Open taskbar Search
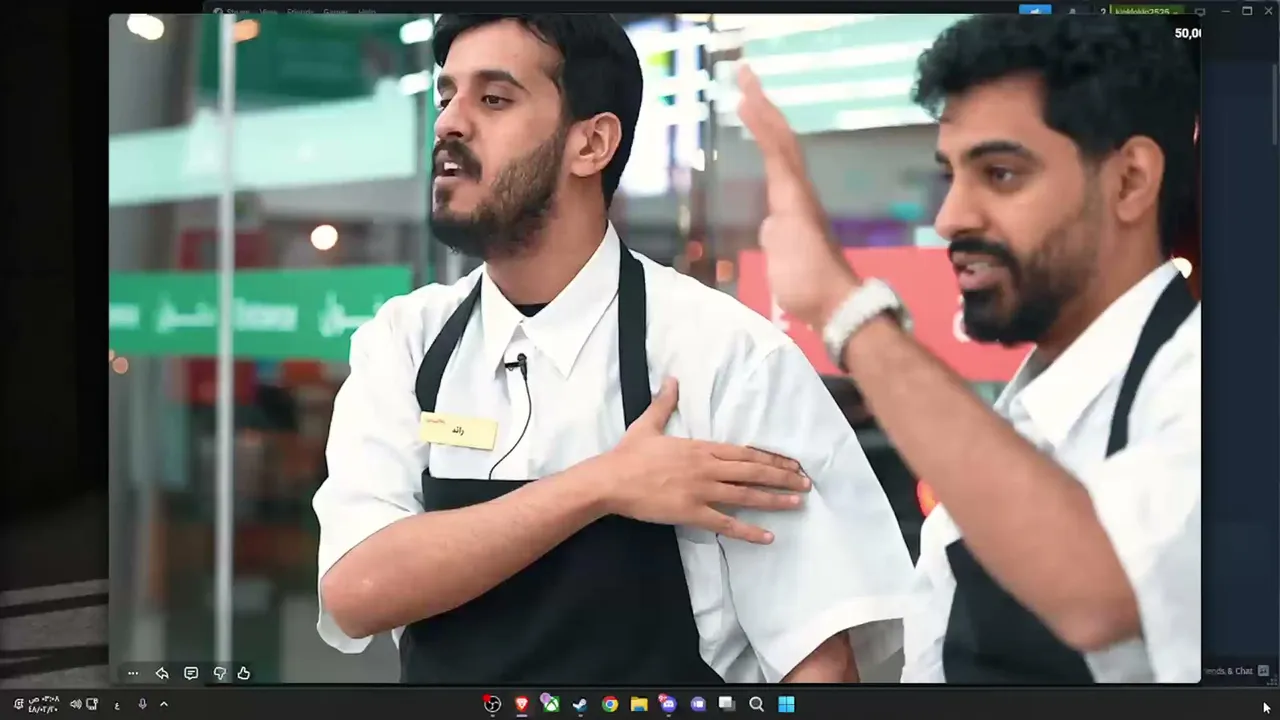The height and width of the screenshot is (720, 1280). [757, 704]
